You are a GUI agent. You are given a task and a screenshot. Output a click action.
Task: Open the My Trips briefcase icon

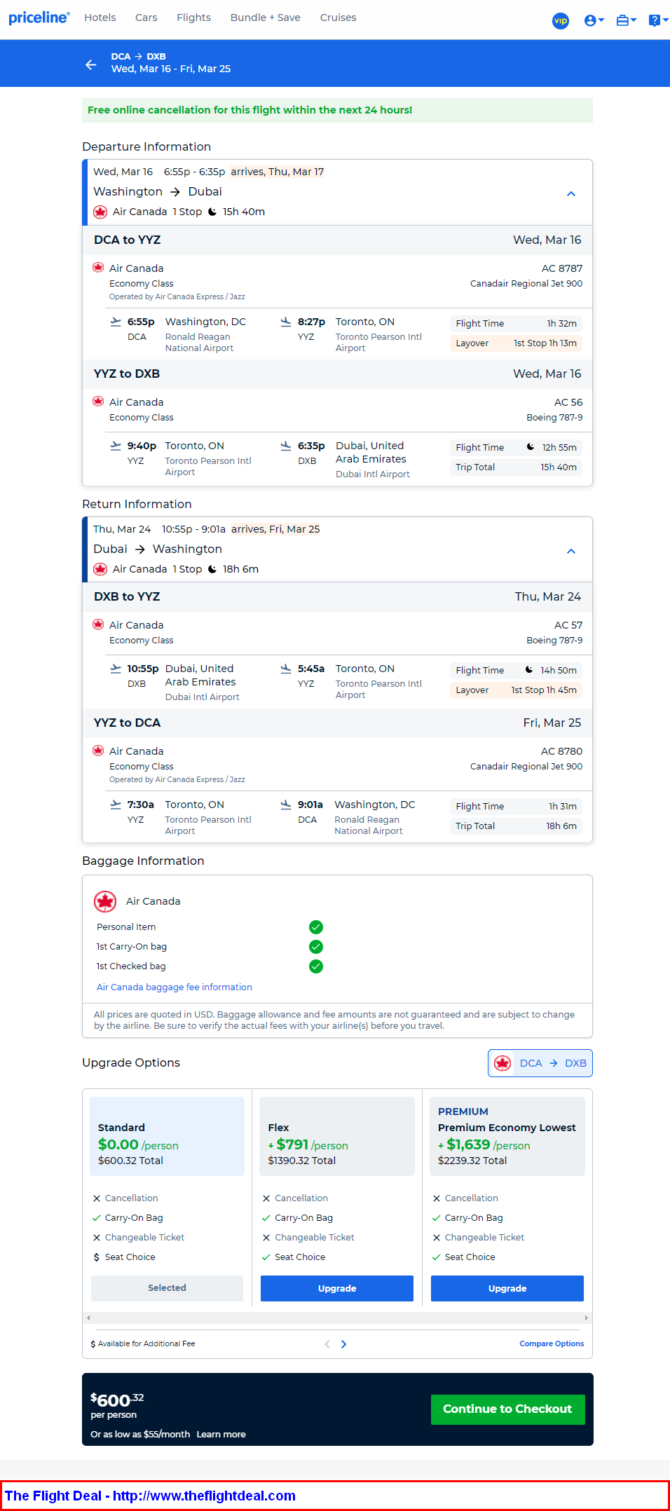pos(626,20)
